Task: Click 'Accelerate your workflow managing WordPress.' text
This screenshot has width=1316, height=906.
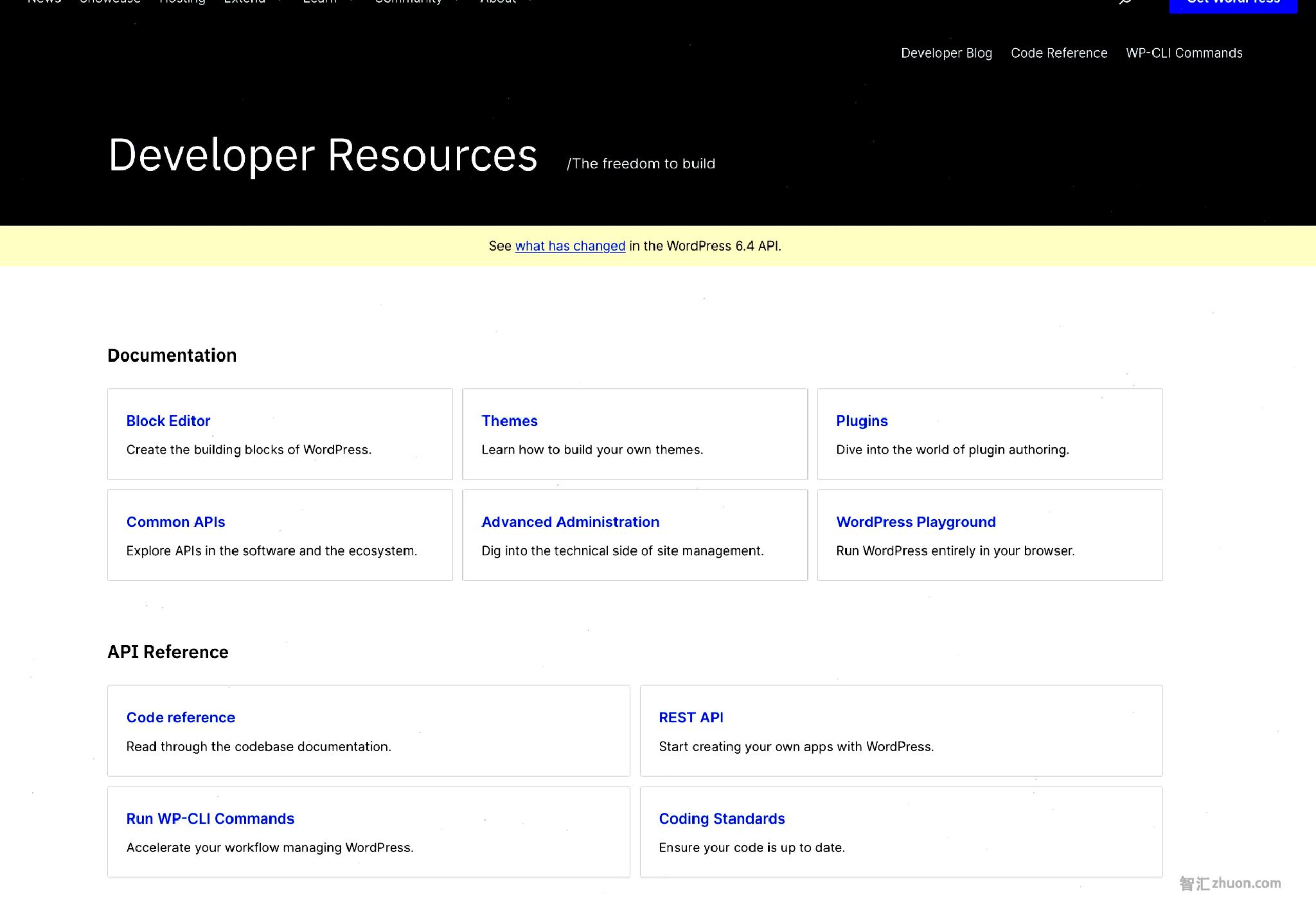Action: tap(270, 848)
